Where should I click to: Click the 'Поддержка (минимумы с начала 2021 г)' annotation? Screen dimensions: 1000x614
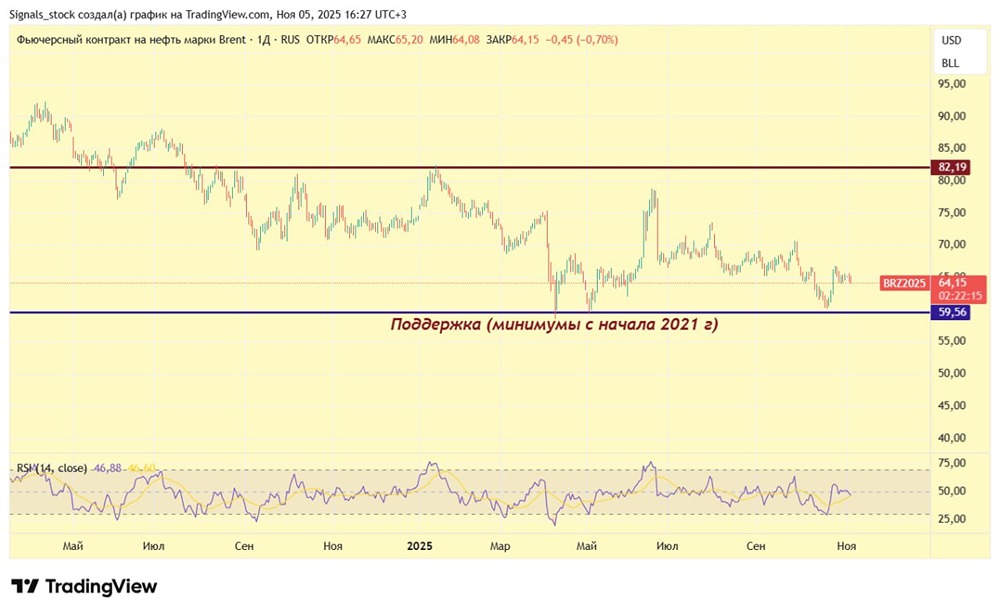pos(554,325)
